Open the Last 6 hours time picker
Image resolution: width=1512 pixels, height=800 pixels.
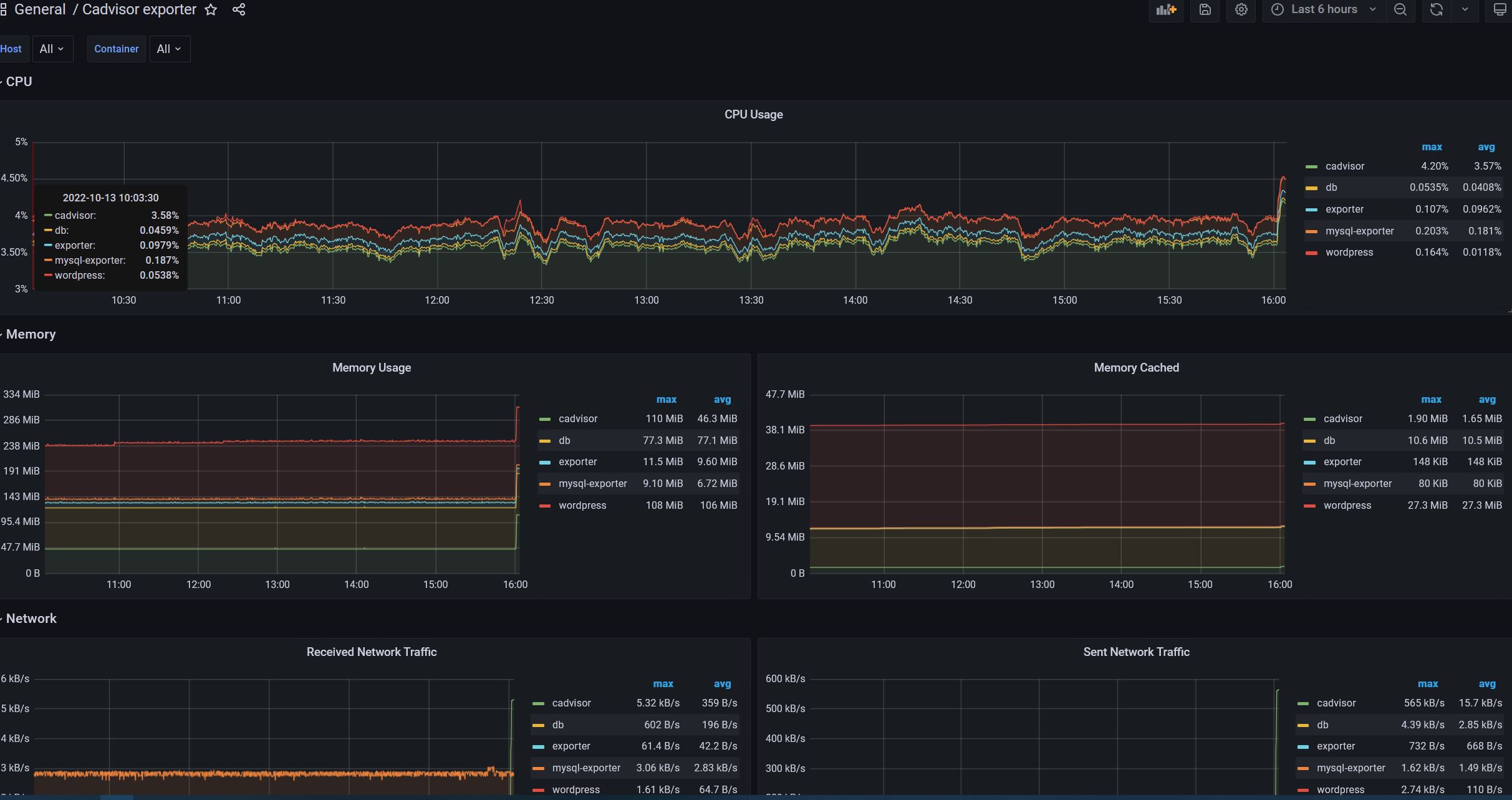1324,9
